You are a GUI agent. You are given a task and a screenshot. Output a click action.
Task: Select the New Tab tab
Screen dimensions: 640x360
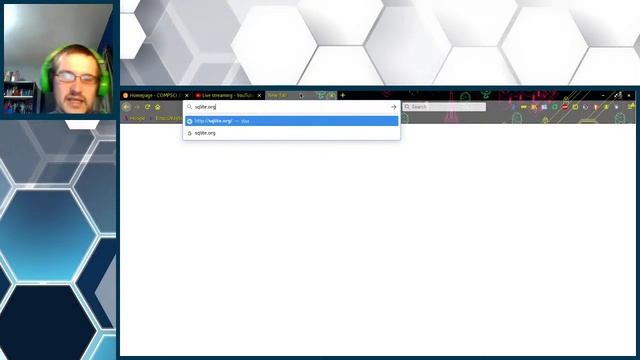tap(300, 96)
